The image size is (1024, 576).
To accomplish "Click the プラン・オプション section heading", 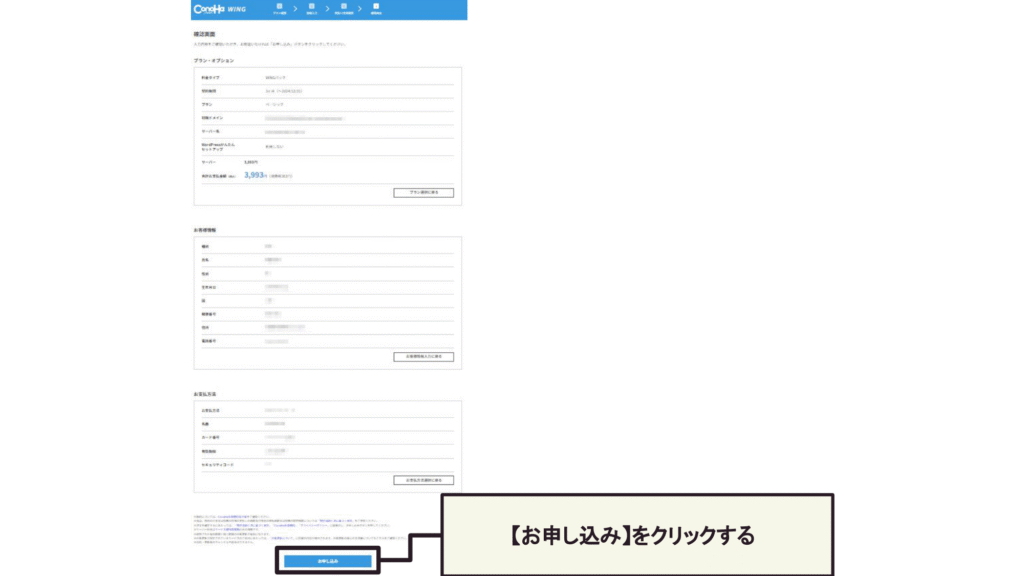I will pyautogui.click(x=213, y=61).
